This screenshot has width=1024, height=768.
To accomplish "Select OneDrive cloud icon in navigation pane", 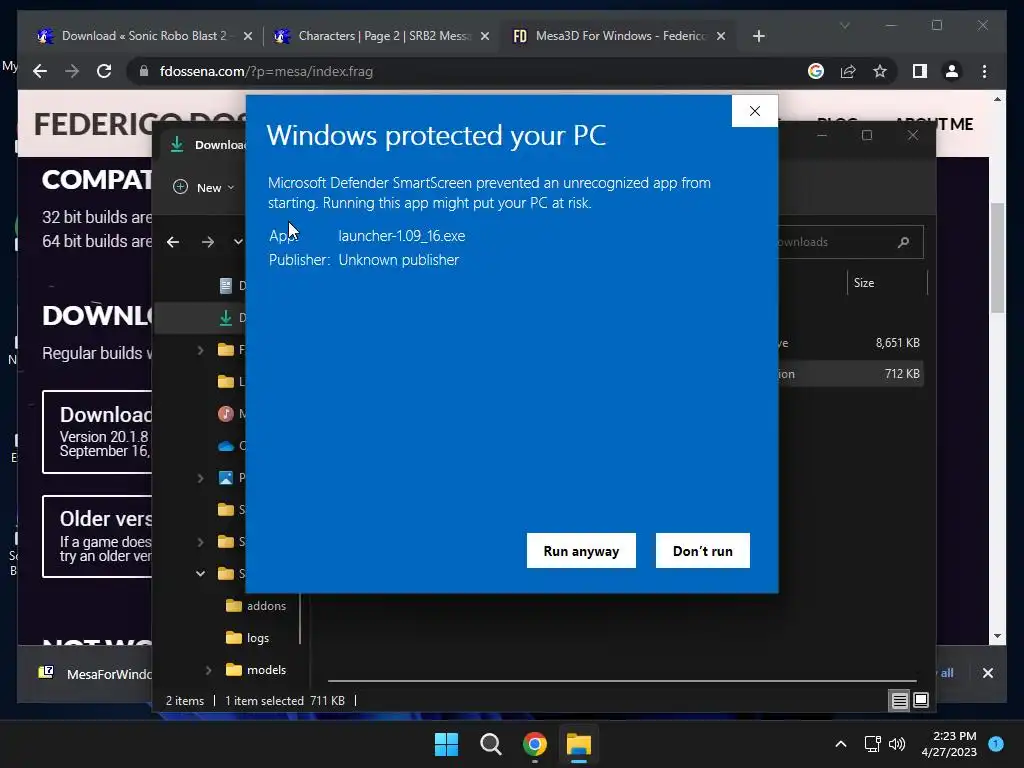I will pyautogui.click(x=226, y=446).
